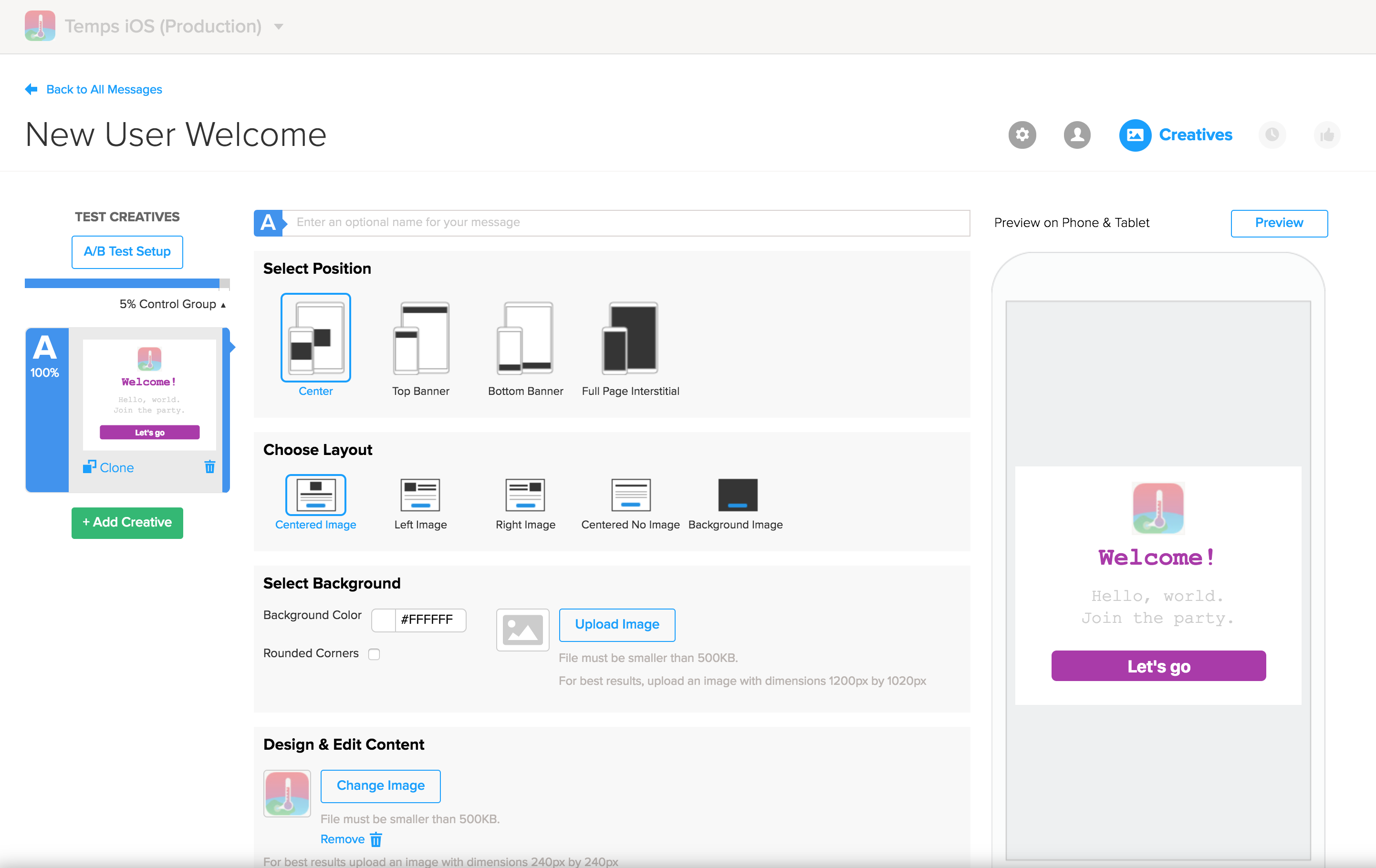Select the Centered No Image layout
The height and width of the screenshot is (868, 1376).
tap(630, 495)
